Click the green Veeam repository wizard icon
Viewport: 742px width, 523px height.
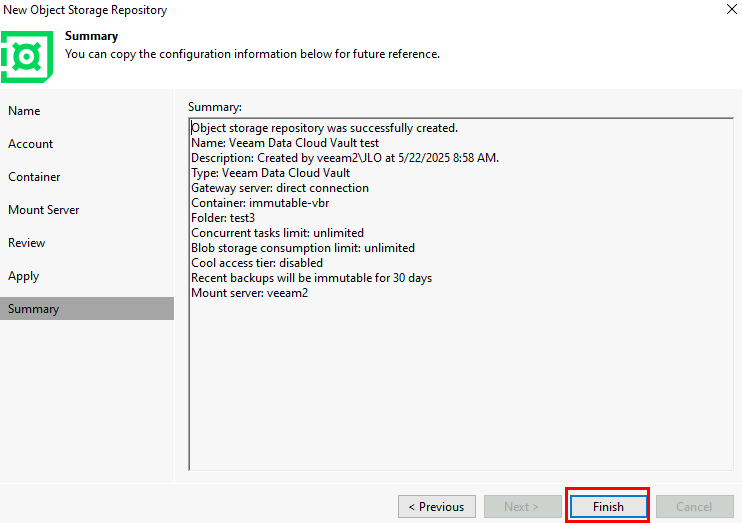coord(27,57)
